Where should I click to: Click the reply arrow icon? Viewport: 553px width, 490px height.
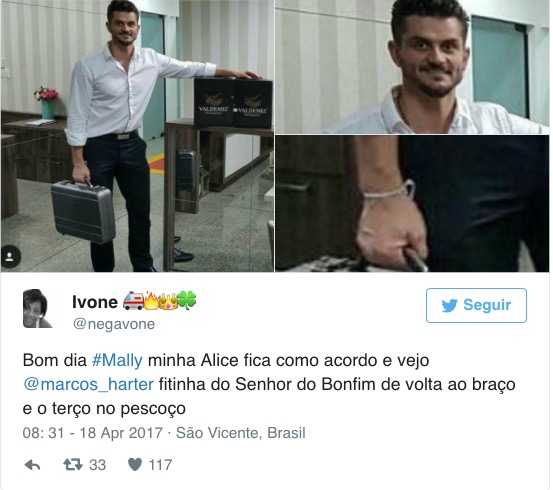click(x=32, y=465)
